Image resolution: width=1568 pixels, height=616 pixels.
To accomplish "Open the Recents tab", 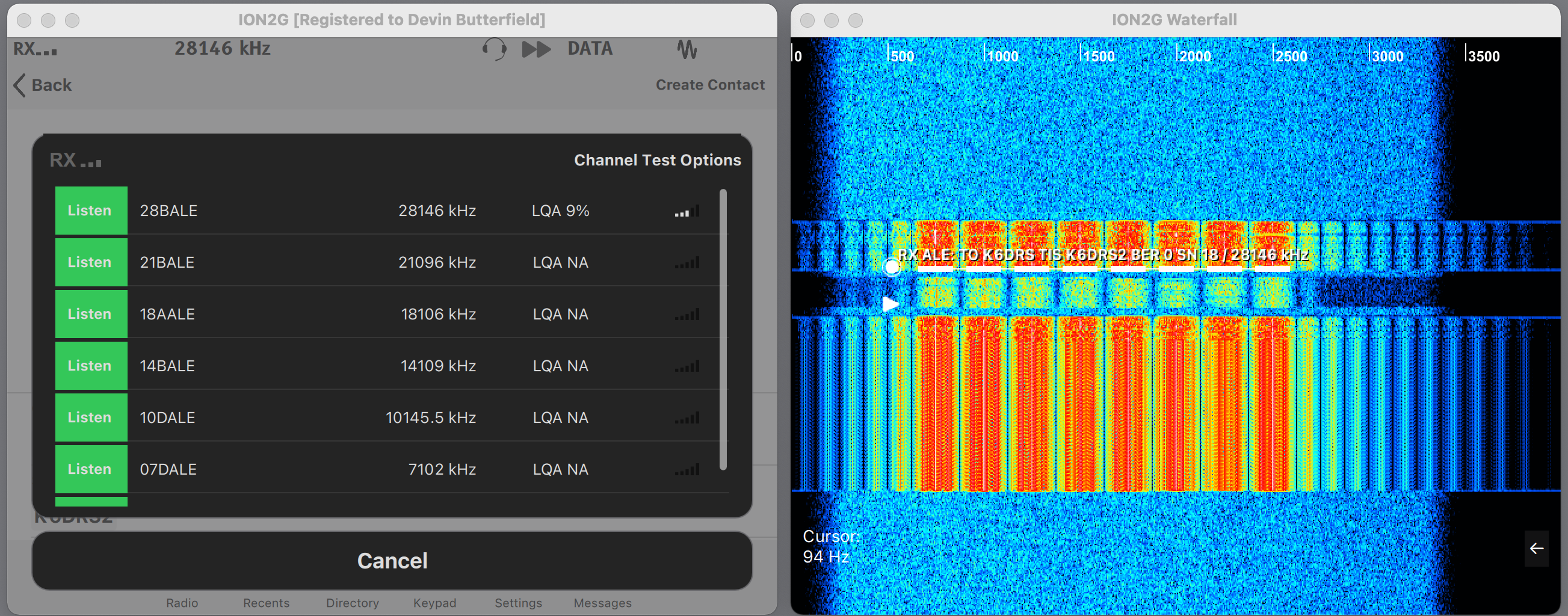I will [x=266, y=603].
